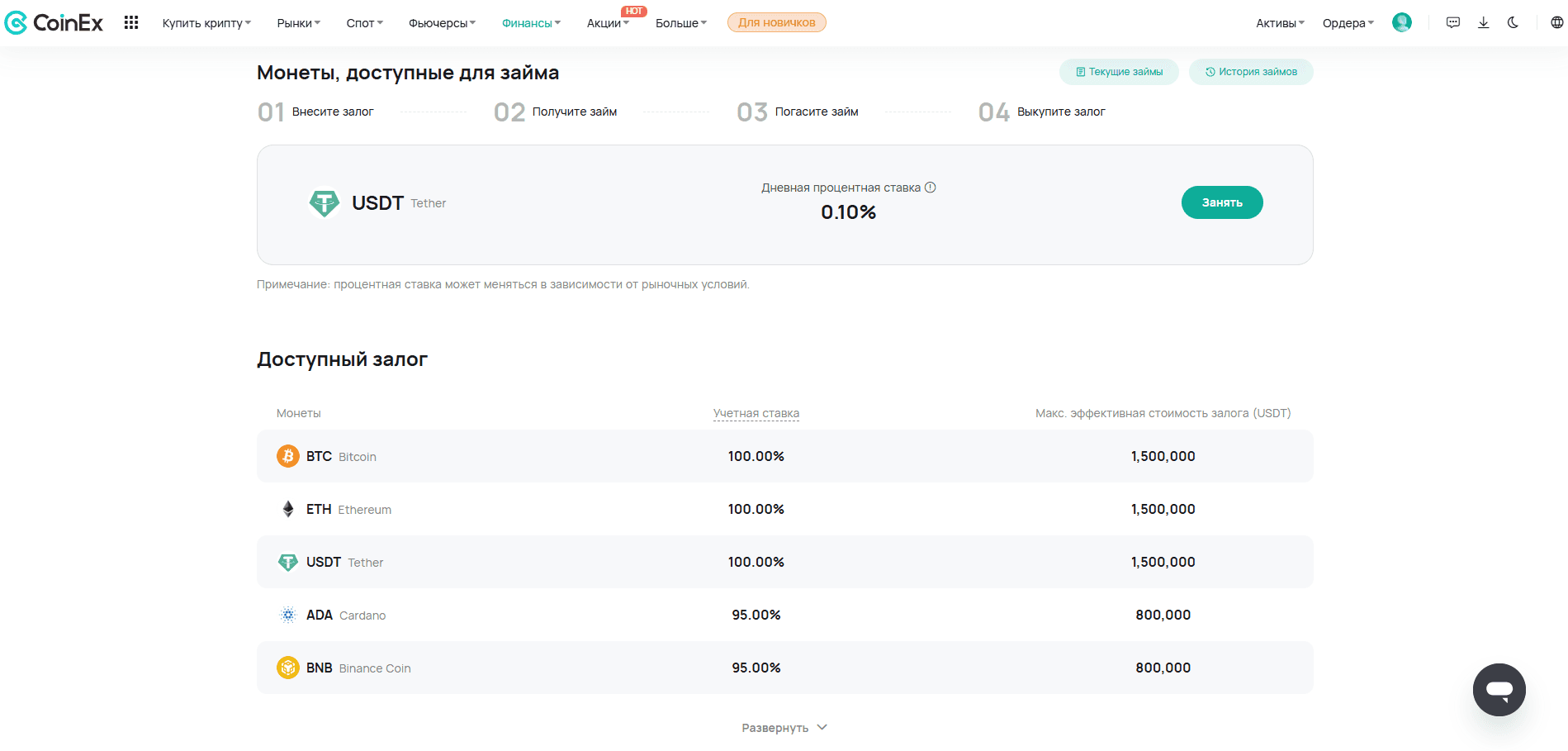This screenshot has width=1568, height=751.
Task: Click the Tether icon in collateral table
Action: 287,562
